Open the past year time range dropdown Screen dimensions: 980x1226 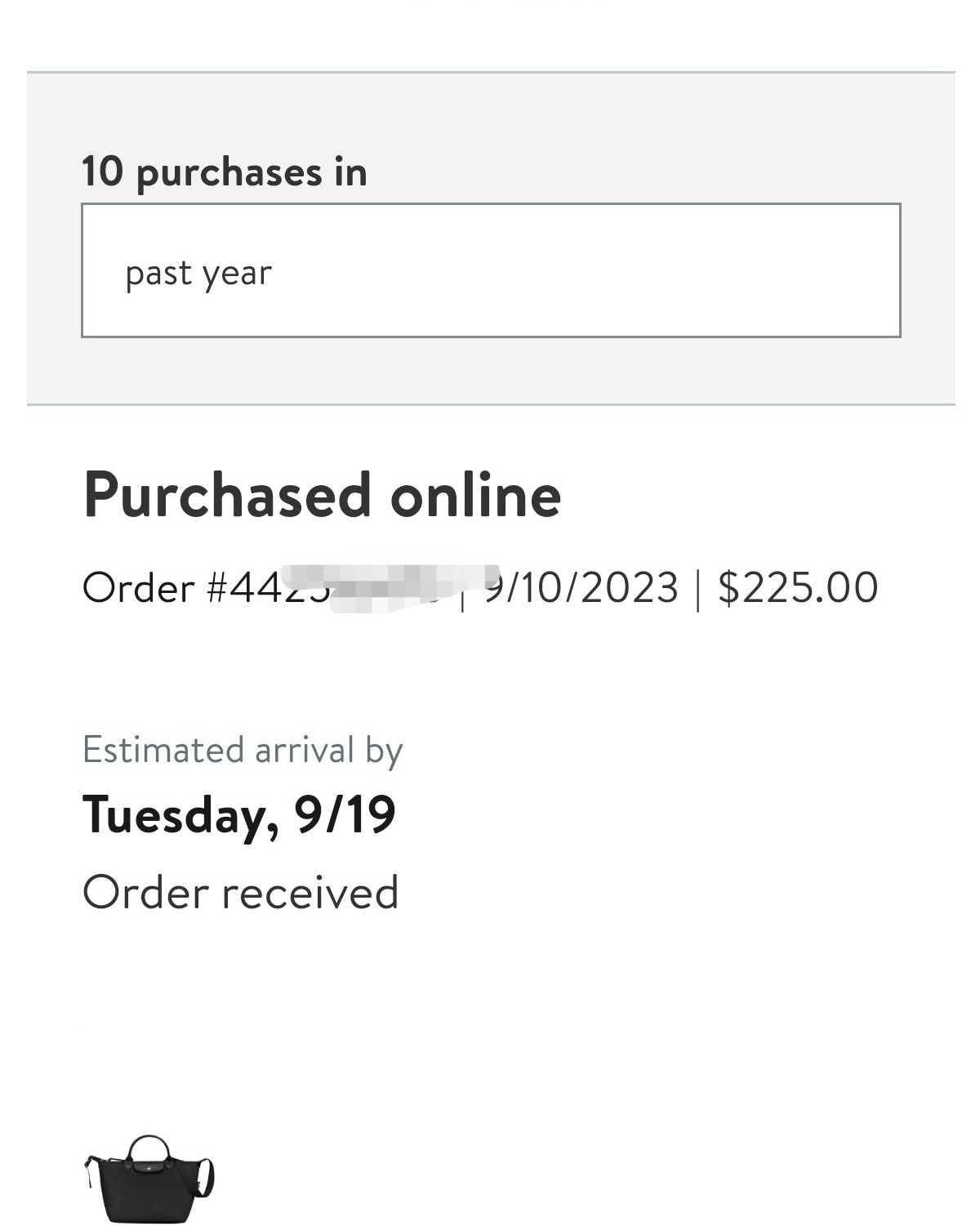tap(491, 270)
